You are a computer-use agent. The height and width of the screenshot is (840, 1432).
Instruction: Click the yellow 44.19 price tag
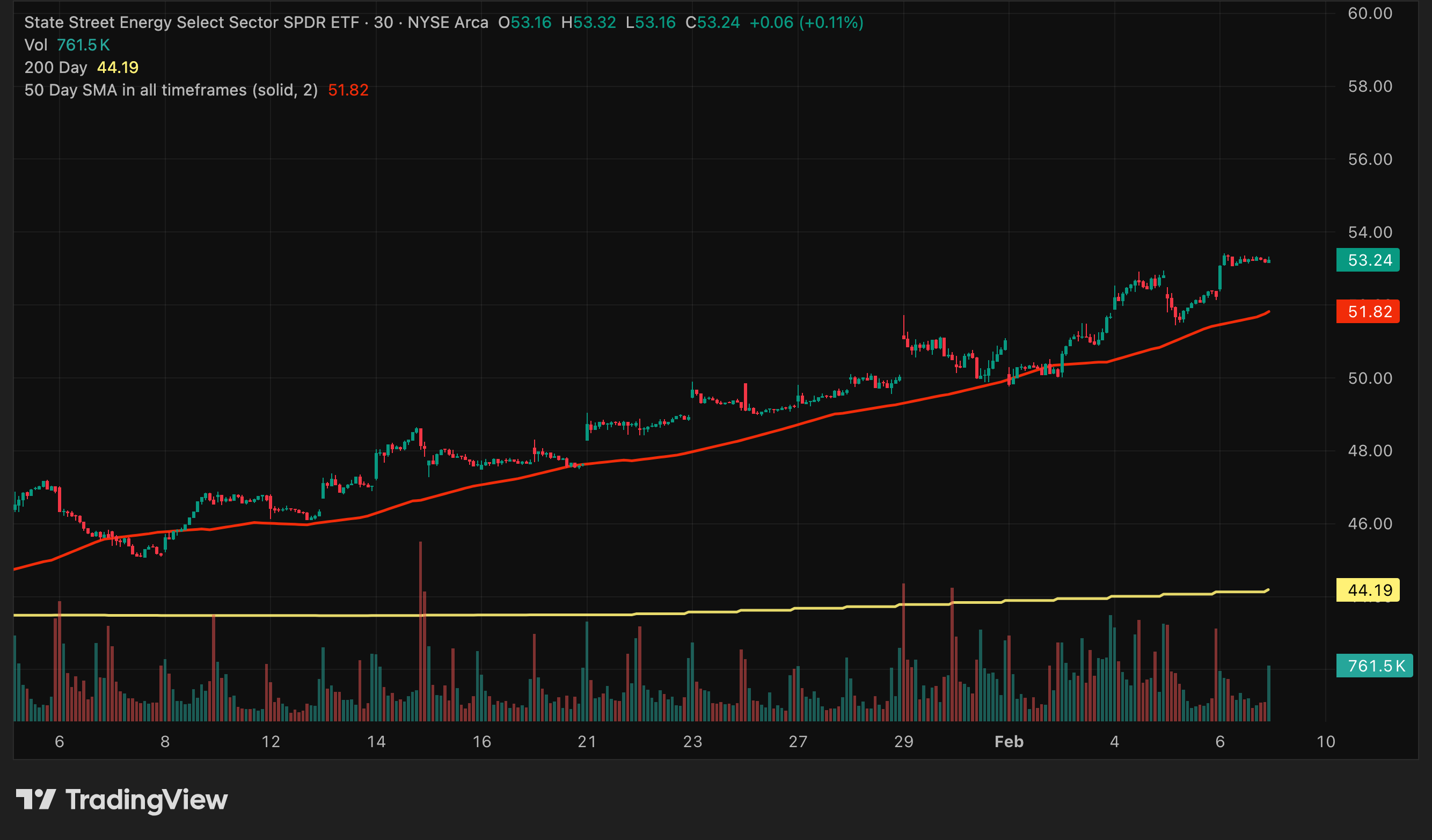1369,590
